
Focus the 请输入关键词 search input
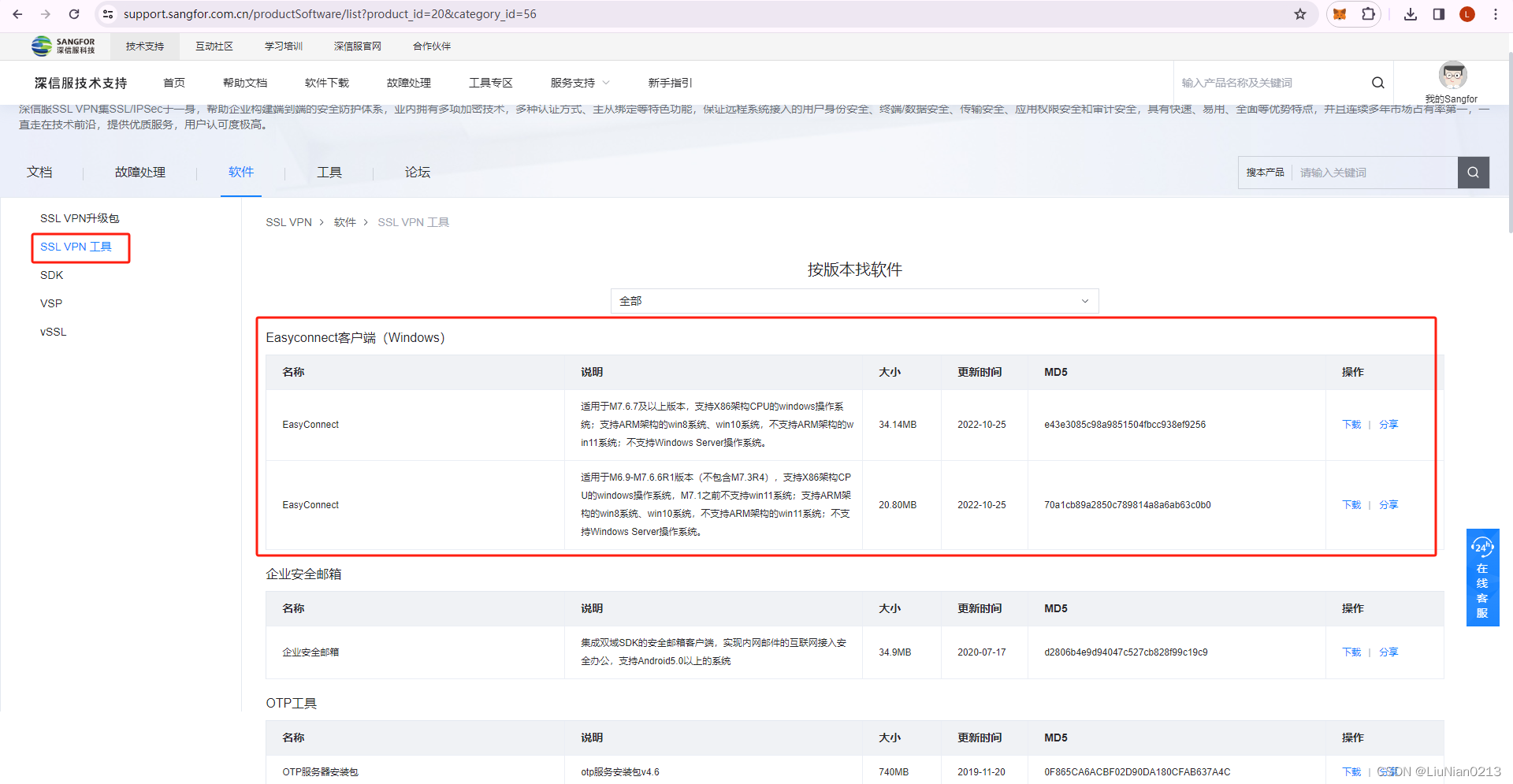coord(1375,173)
